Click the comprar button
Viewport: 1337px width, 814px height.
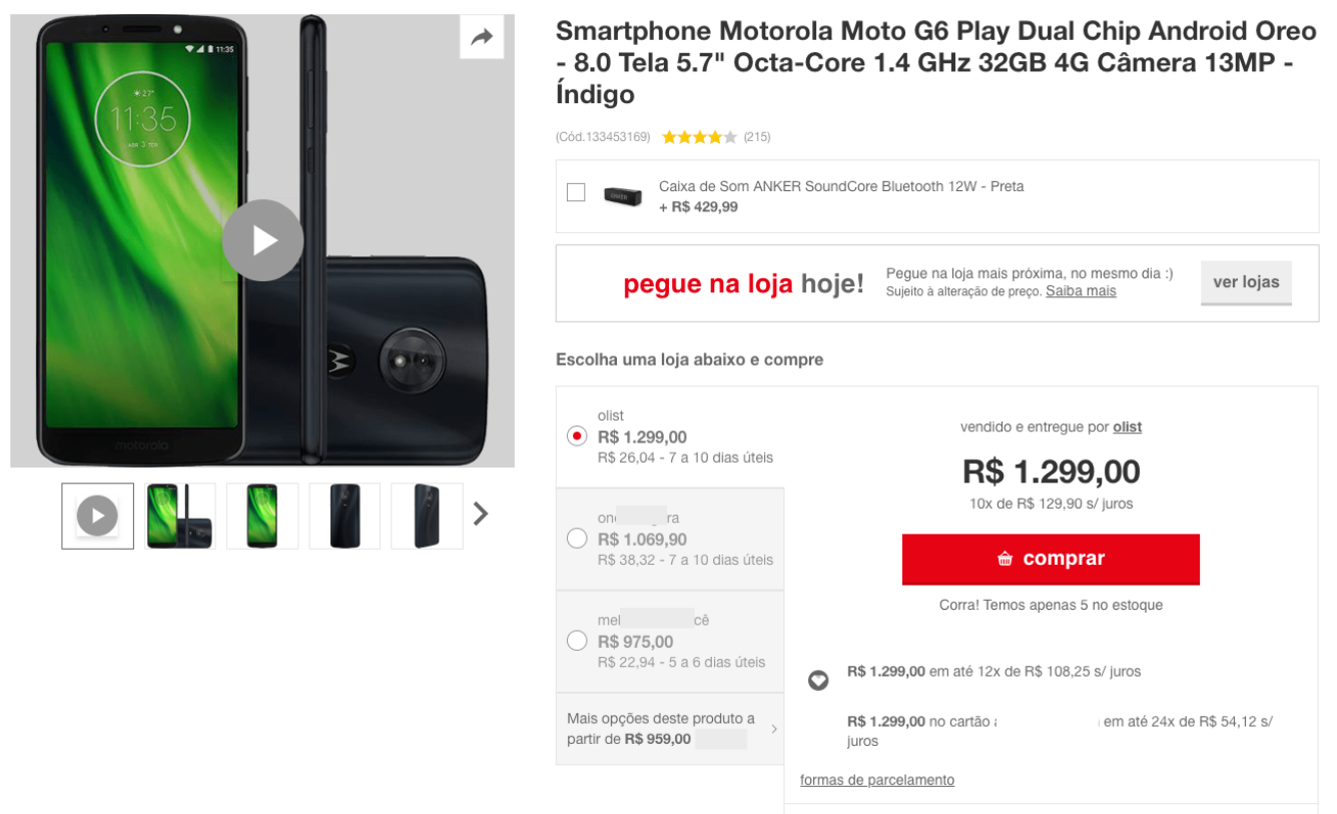[x=1049, y=558]
